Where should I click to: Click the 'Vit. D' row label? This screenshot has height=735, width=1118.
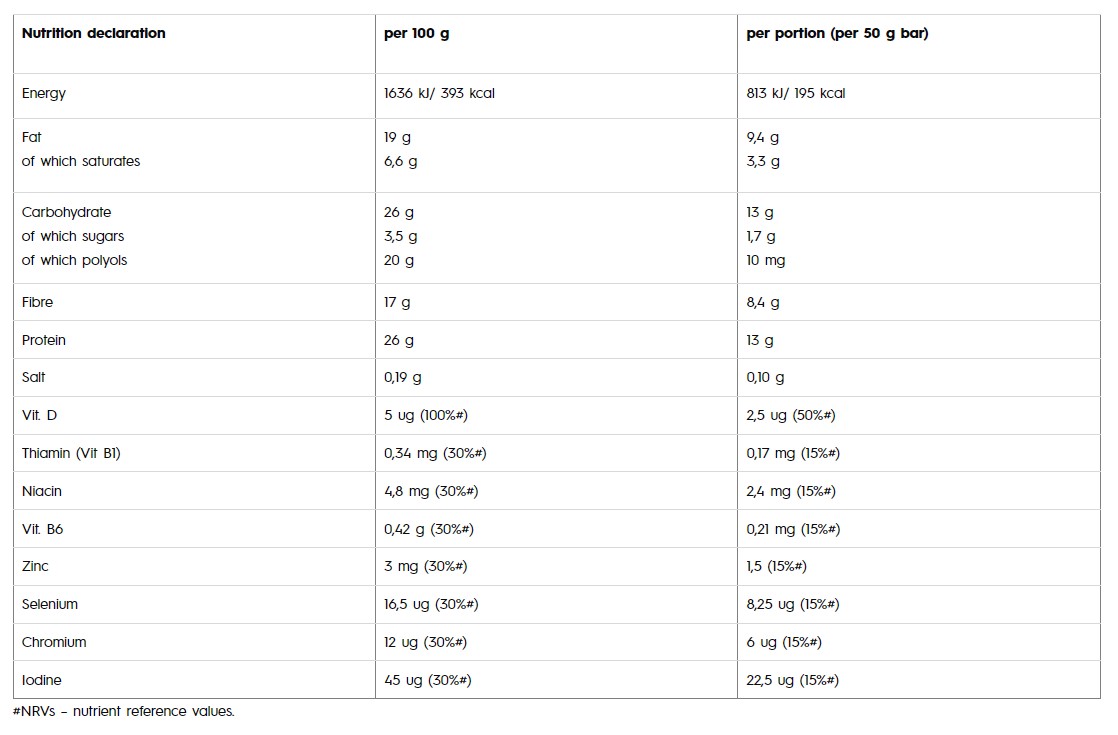coord(40,415)
